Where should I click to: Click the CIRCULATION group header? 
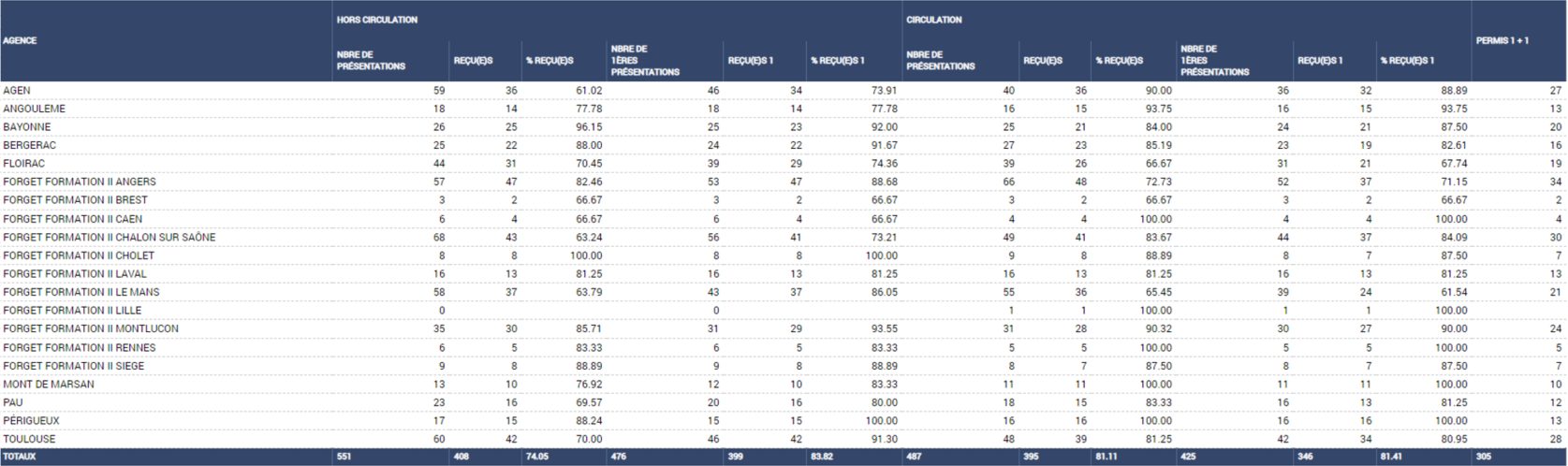pos(934,20)
